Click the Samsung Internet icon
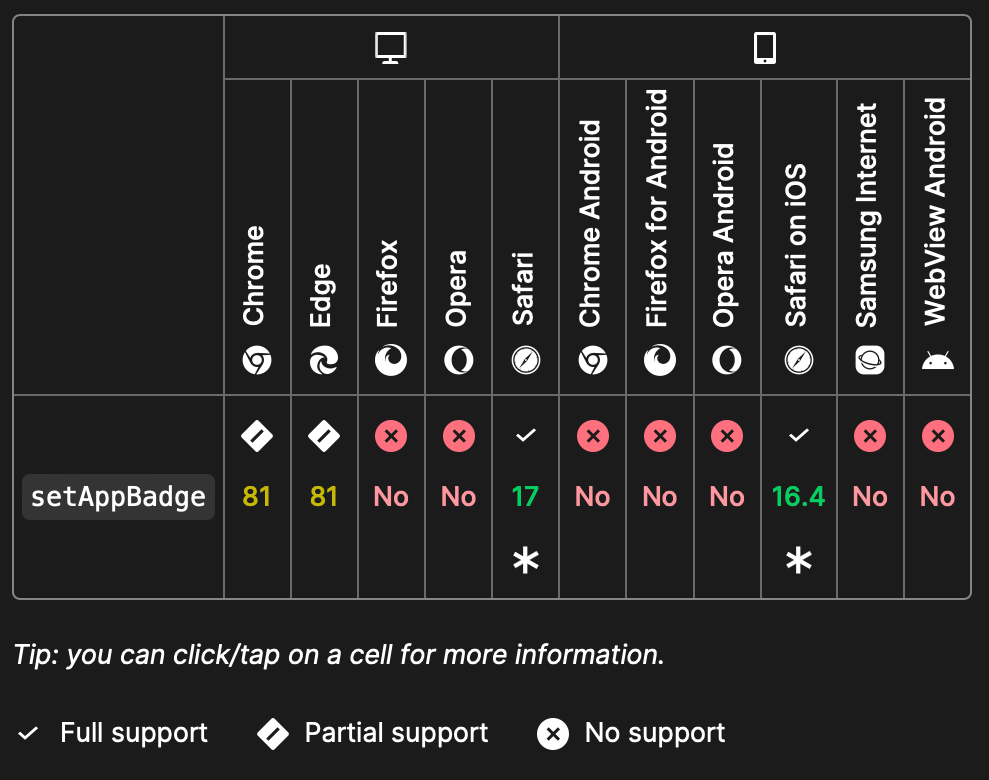 click(x=869, y=361)
